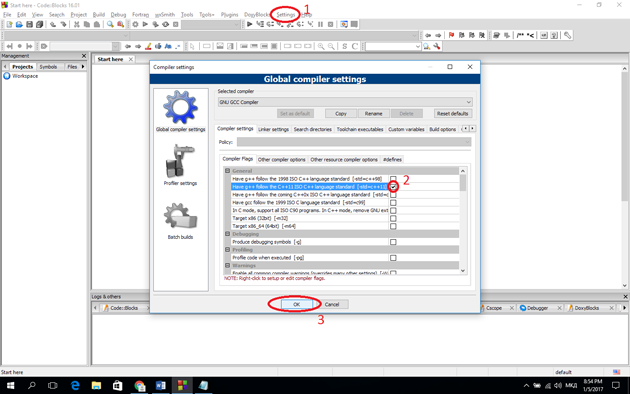This screenshot has width=630, height=394.
Task: Click the red wrench options icon
Action: pyautogui.click(x=437, y=47)
